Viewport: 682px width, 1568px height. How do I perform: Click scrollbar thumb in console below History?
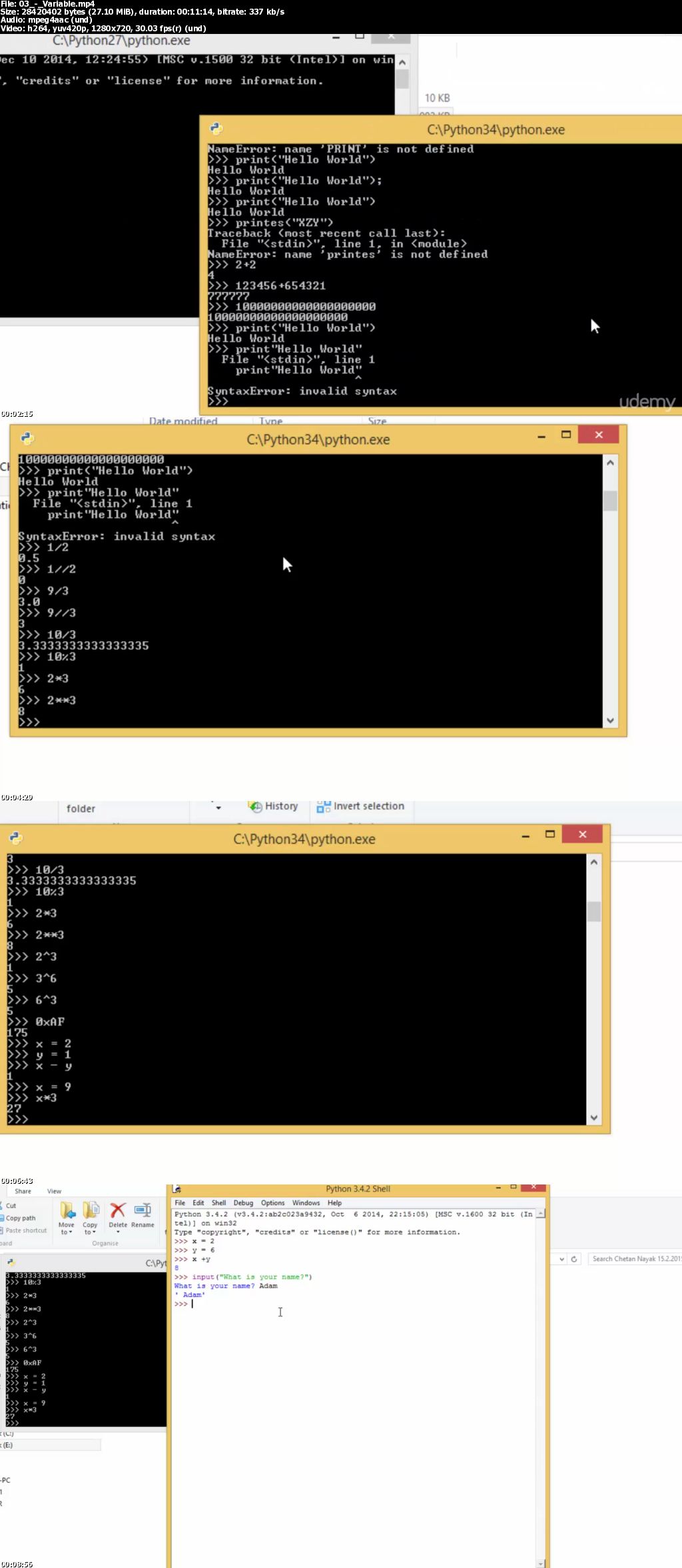pos(594,912)
